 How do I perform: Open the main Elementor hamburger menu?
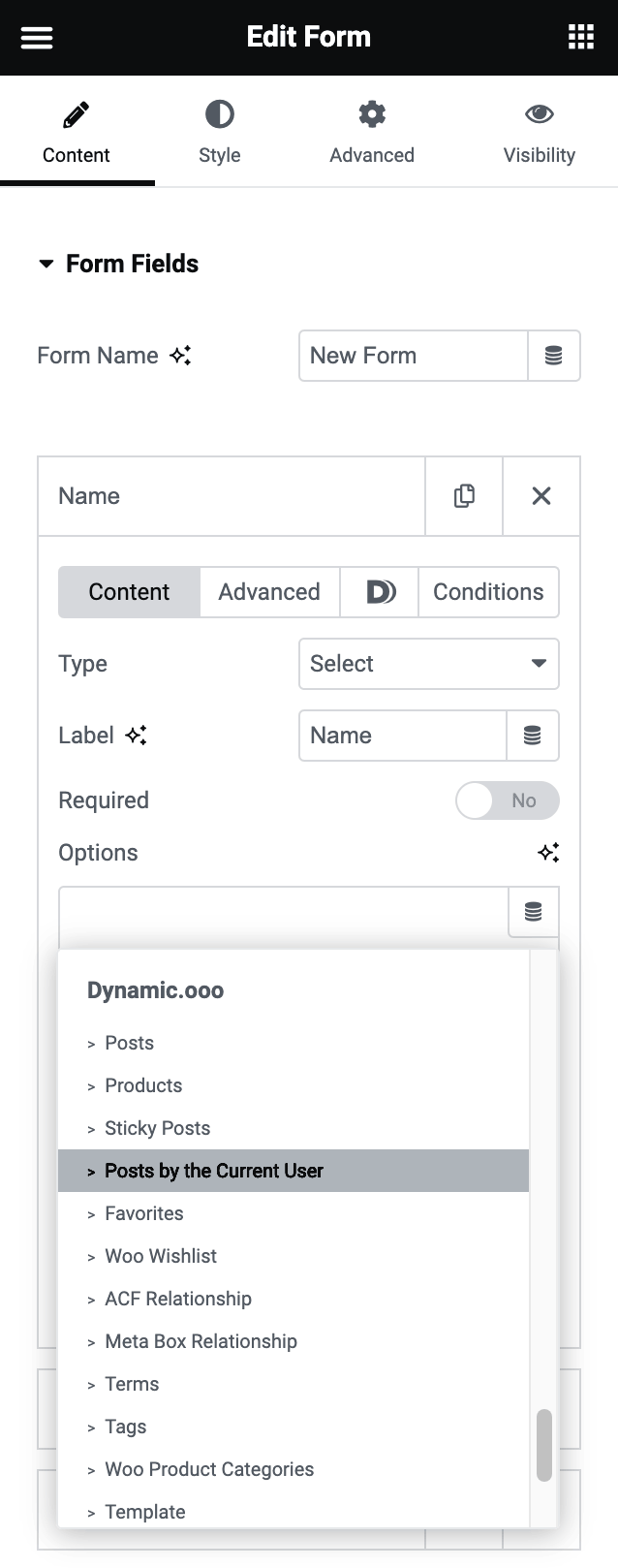pos(36,37)
